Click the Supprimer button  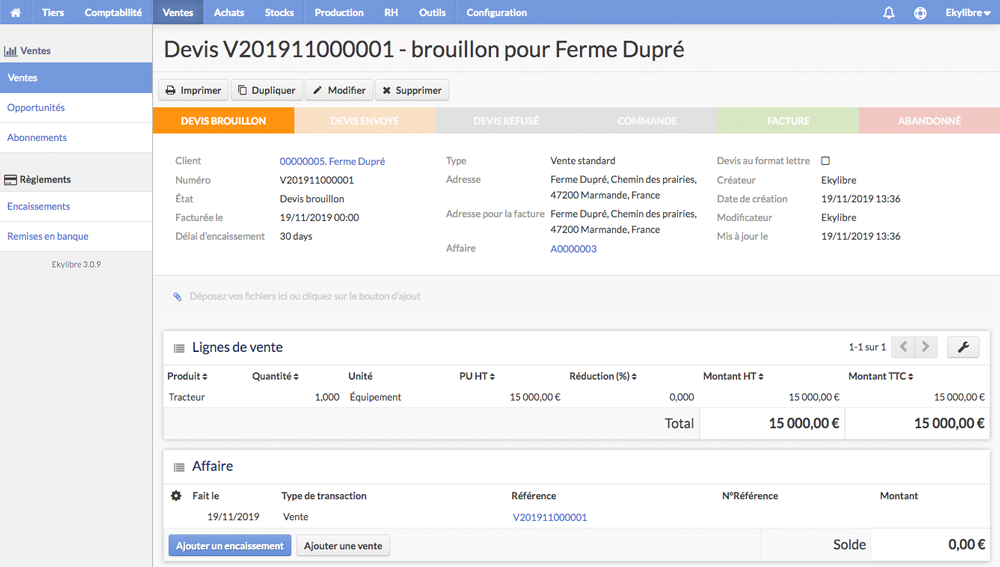[x=412, y=91]
